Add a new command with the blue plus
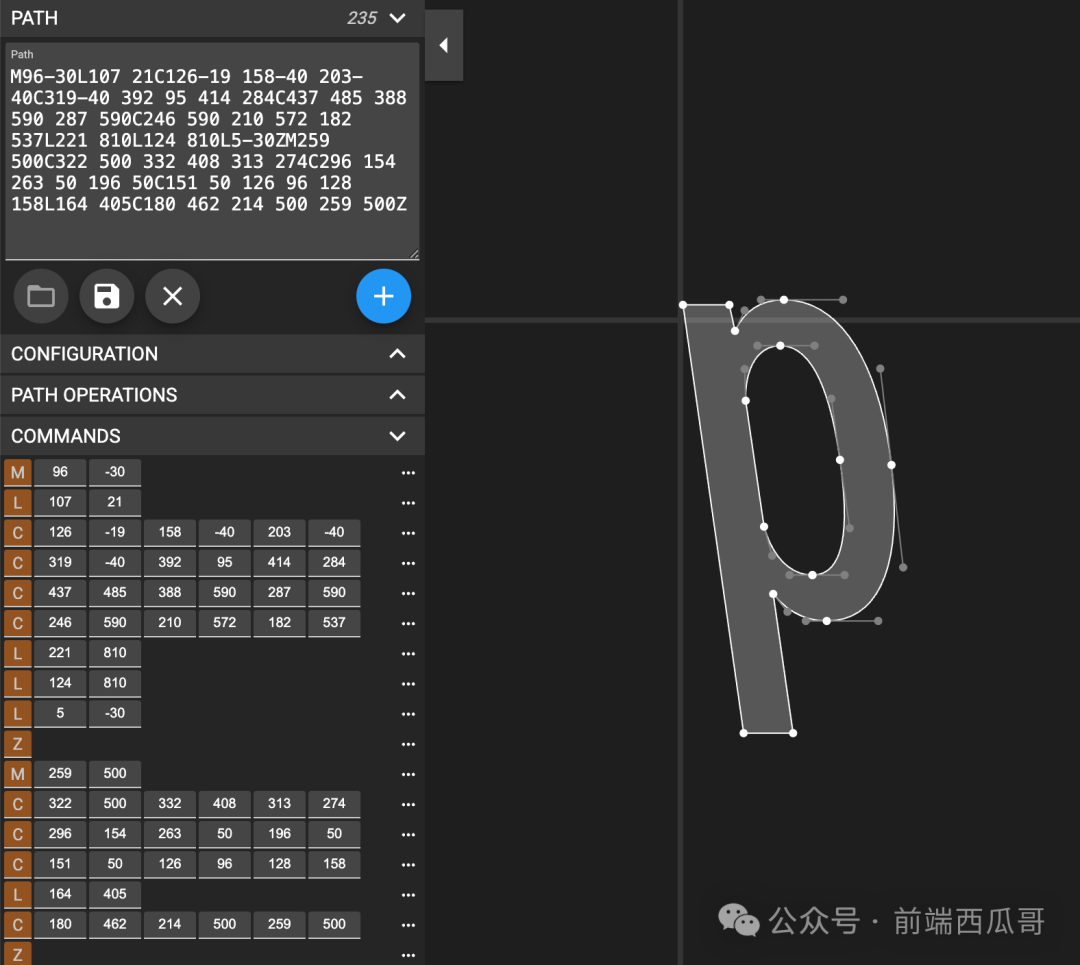The width and height of the screenshot is (1080, 965). pos(384,296)
